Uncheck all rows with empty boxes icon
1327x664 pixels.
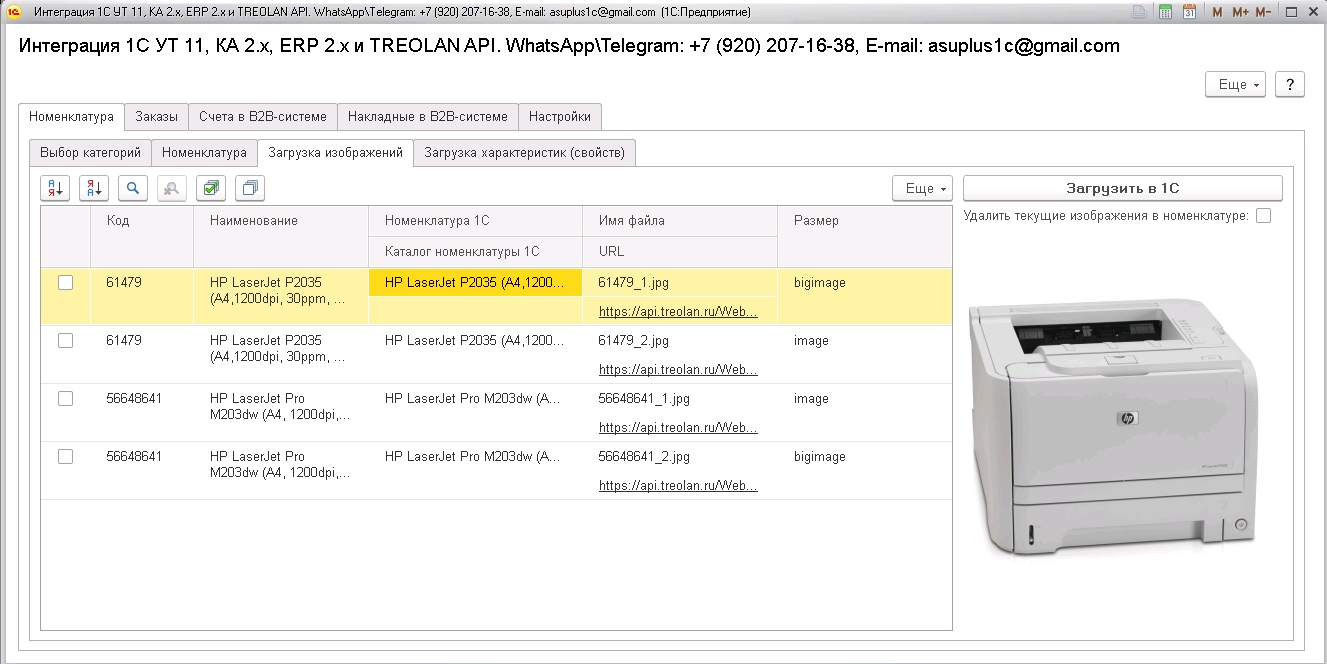(x=250, y=188)
